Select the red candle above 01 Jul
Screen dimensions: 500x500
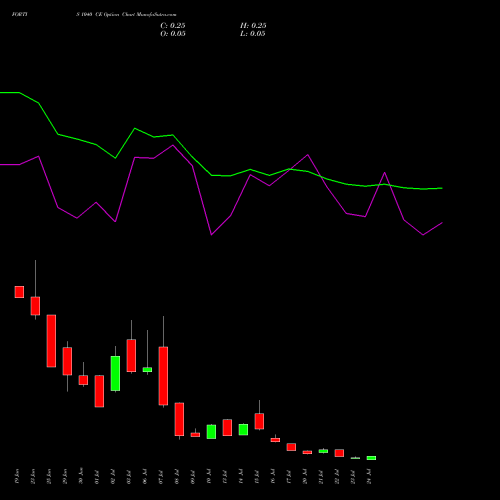[99, 391]
